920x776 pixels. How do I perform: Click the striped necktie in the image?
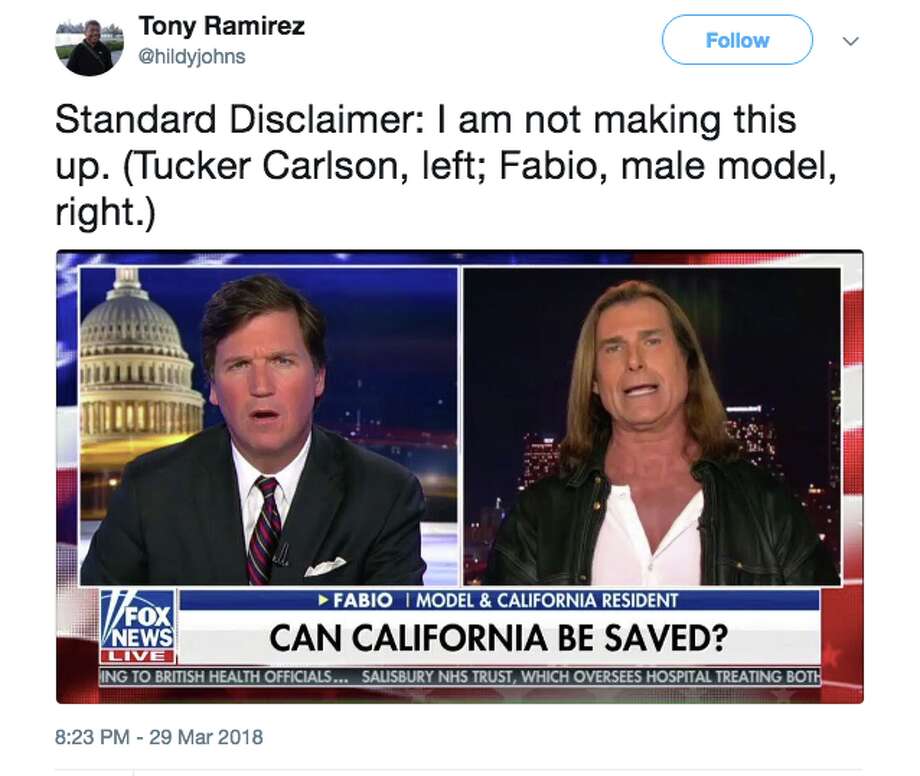[x=265, y=529]
